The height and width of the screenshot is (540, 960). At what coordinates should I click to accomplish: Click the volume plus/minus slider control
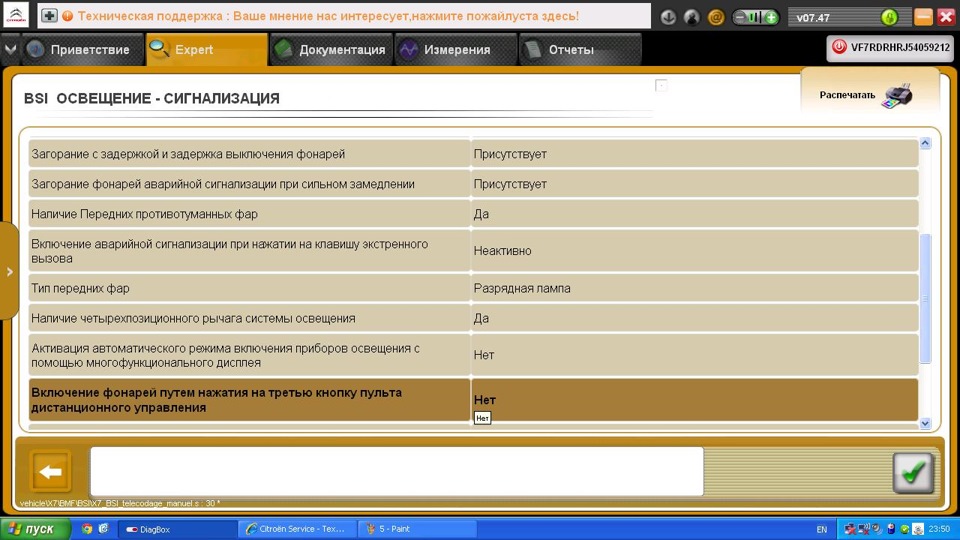(756, 17)
